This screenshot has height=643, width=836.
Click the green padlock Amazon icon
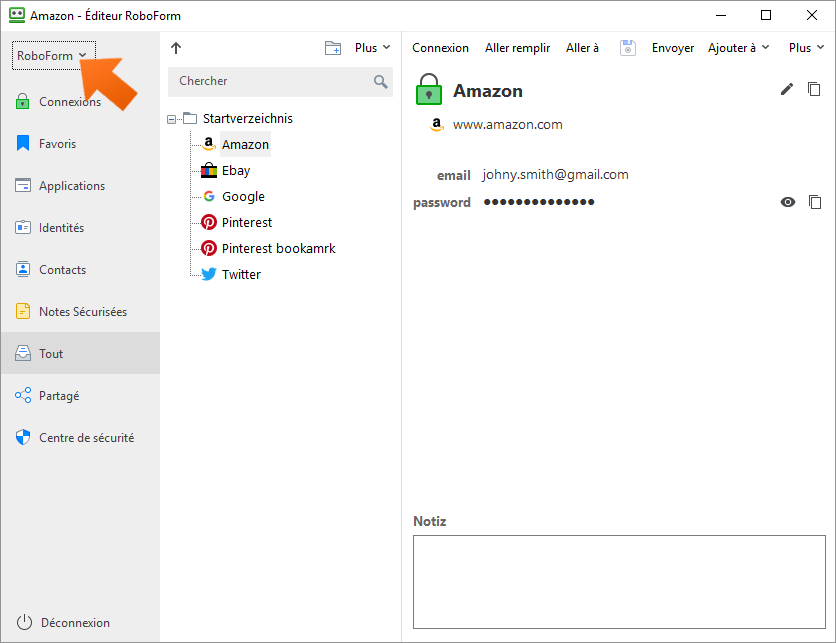429,89
